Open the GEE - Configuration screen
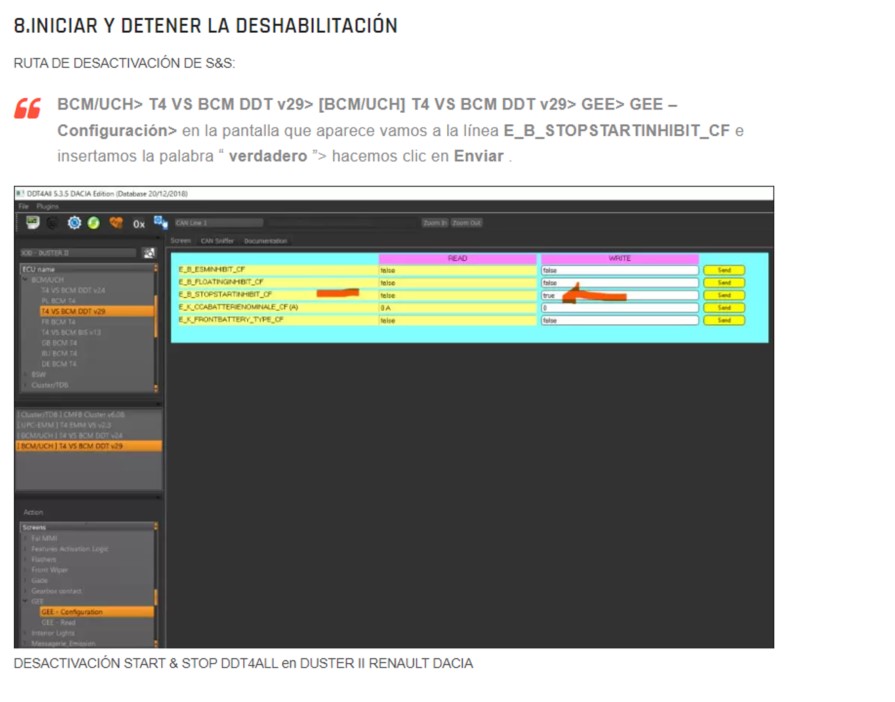895x702 pixels. [96, 612]
